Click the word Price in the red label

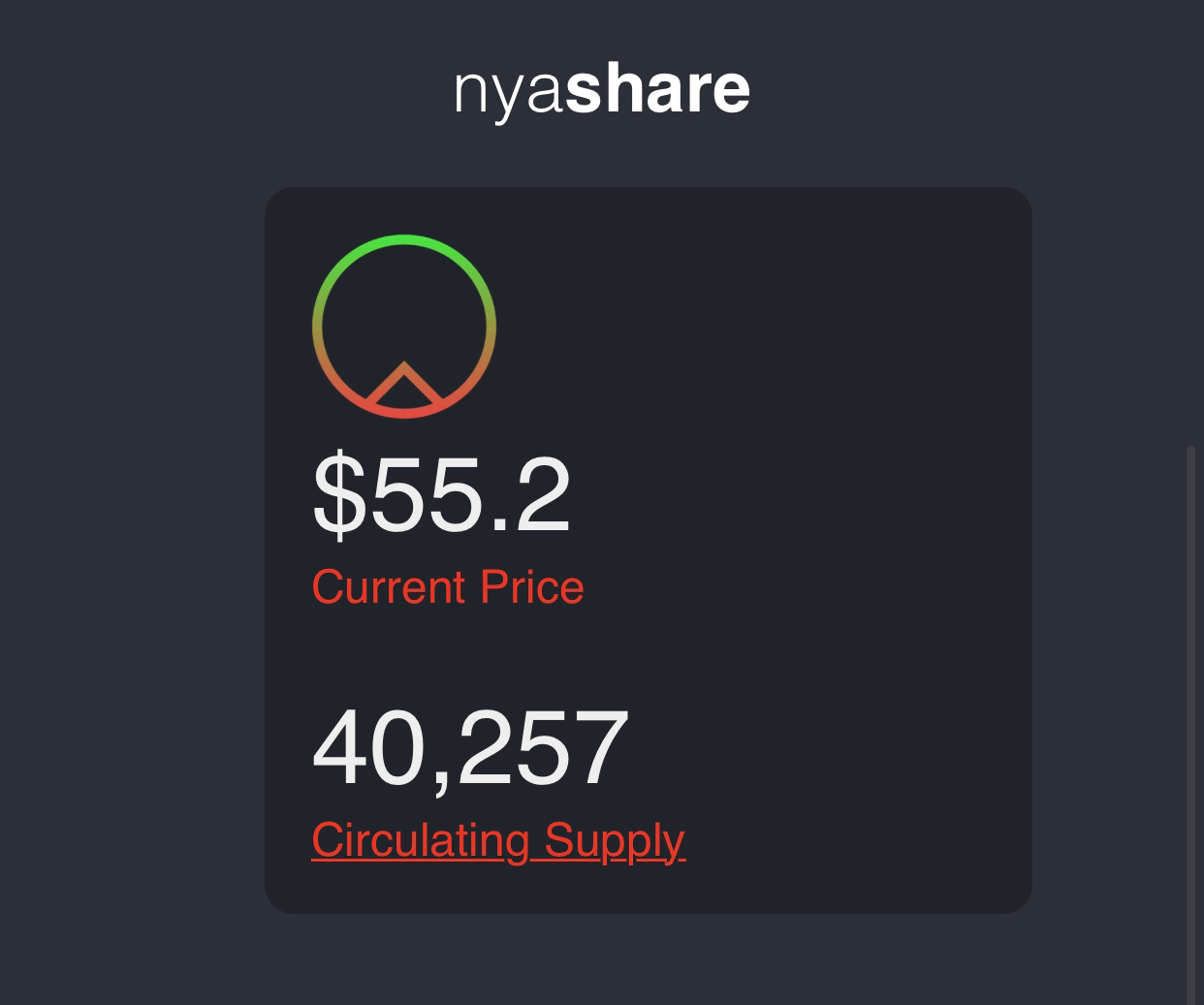[x=532, y=587]
